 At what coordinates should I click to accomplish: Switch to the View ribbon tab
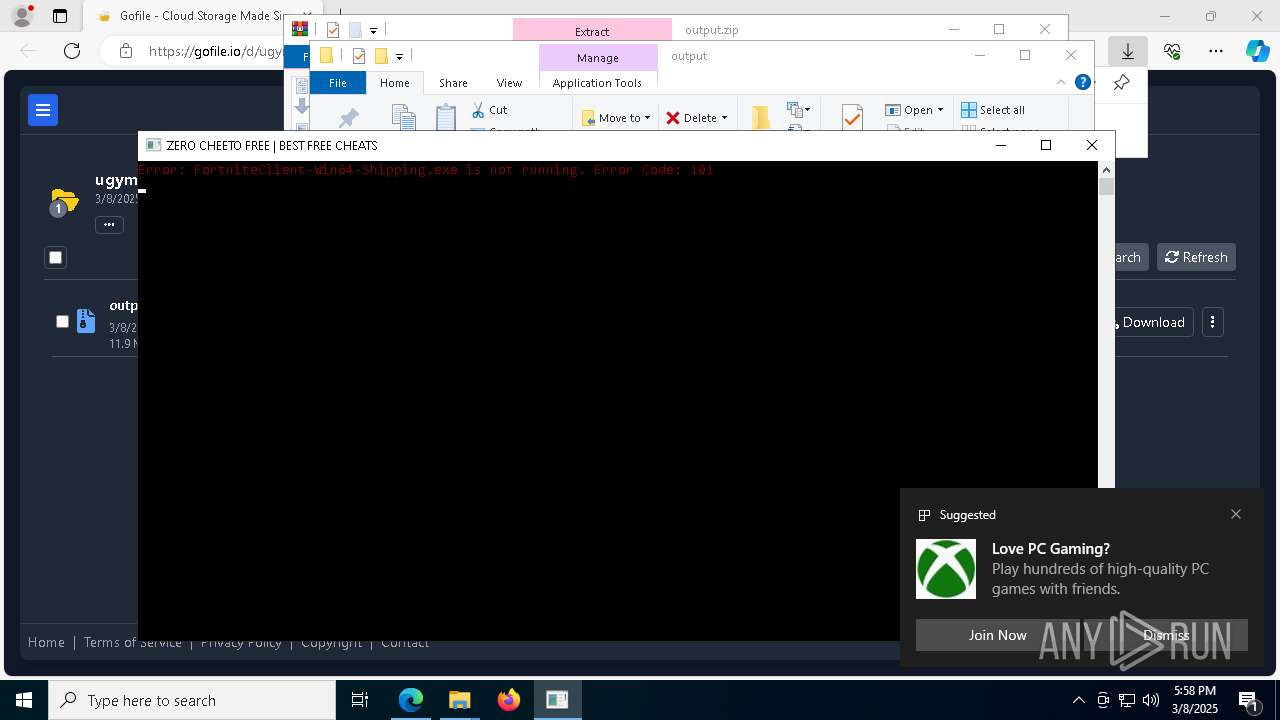pos(509,83)
